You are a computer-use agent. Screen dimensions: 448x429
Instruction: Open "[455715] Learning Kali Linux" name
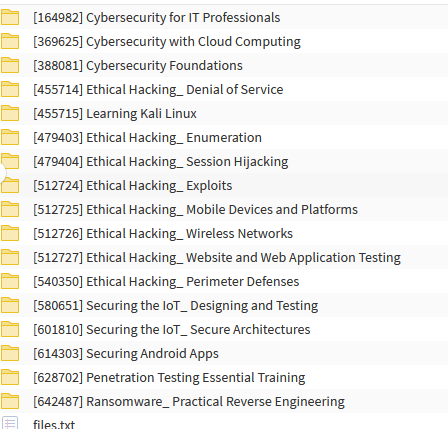click(x=115, y=114)
